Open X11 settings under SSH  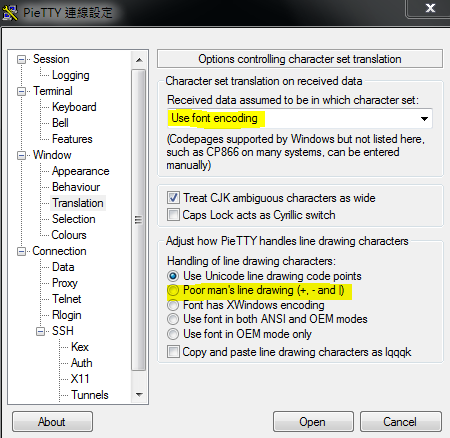click(80, 379)
